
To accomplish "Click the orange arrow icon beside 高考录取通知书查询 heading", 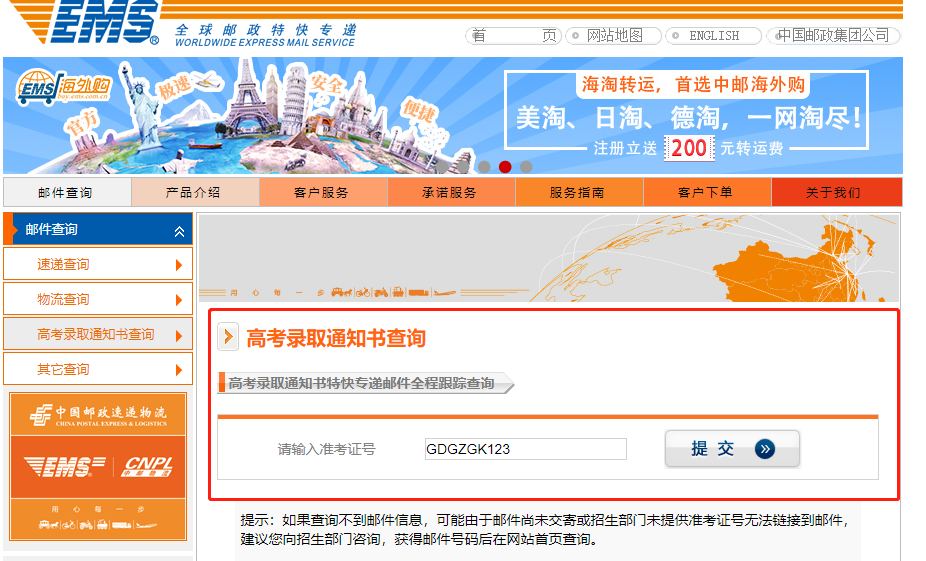I will click(229, 337).
